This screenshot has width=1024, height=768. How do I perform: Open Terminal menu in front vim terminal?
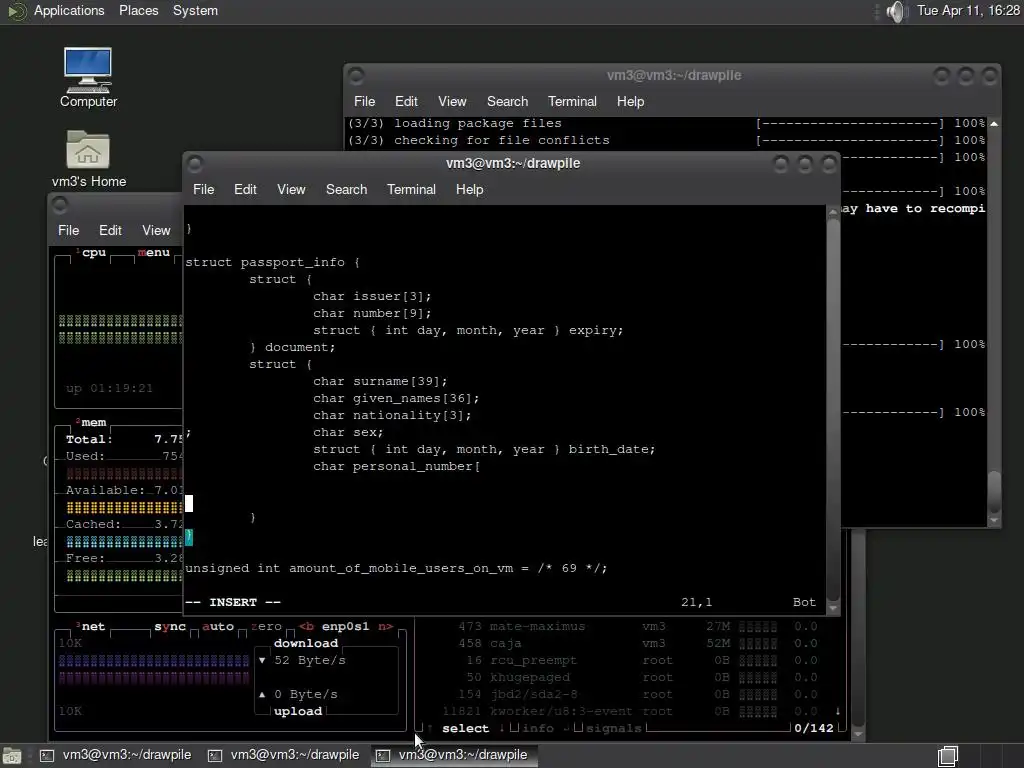click(411, 189)
